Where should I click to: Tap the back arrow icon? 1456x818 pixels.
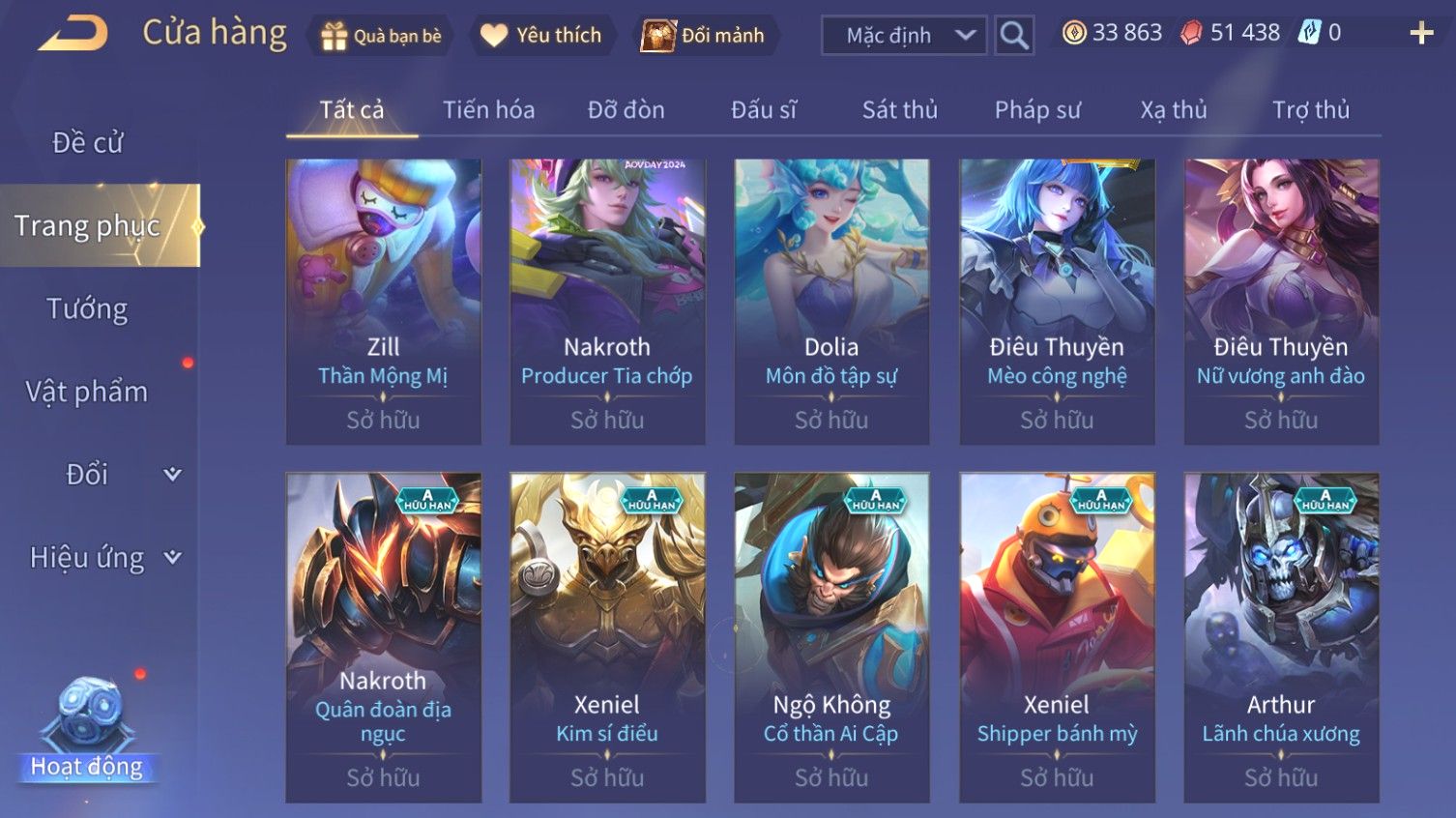coord(73,35)
